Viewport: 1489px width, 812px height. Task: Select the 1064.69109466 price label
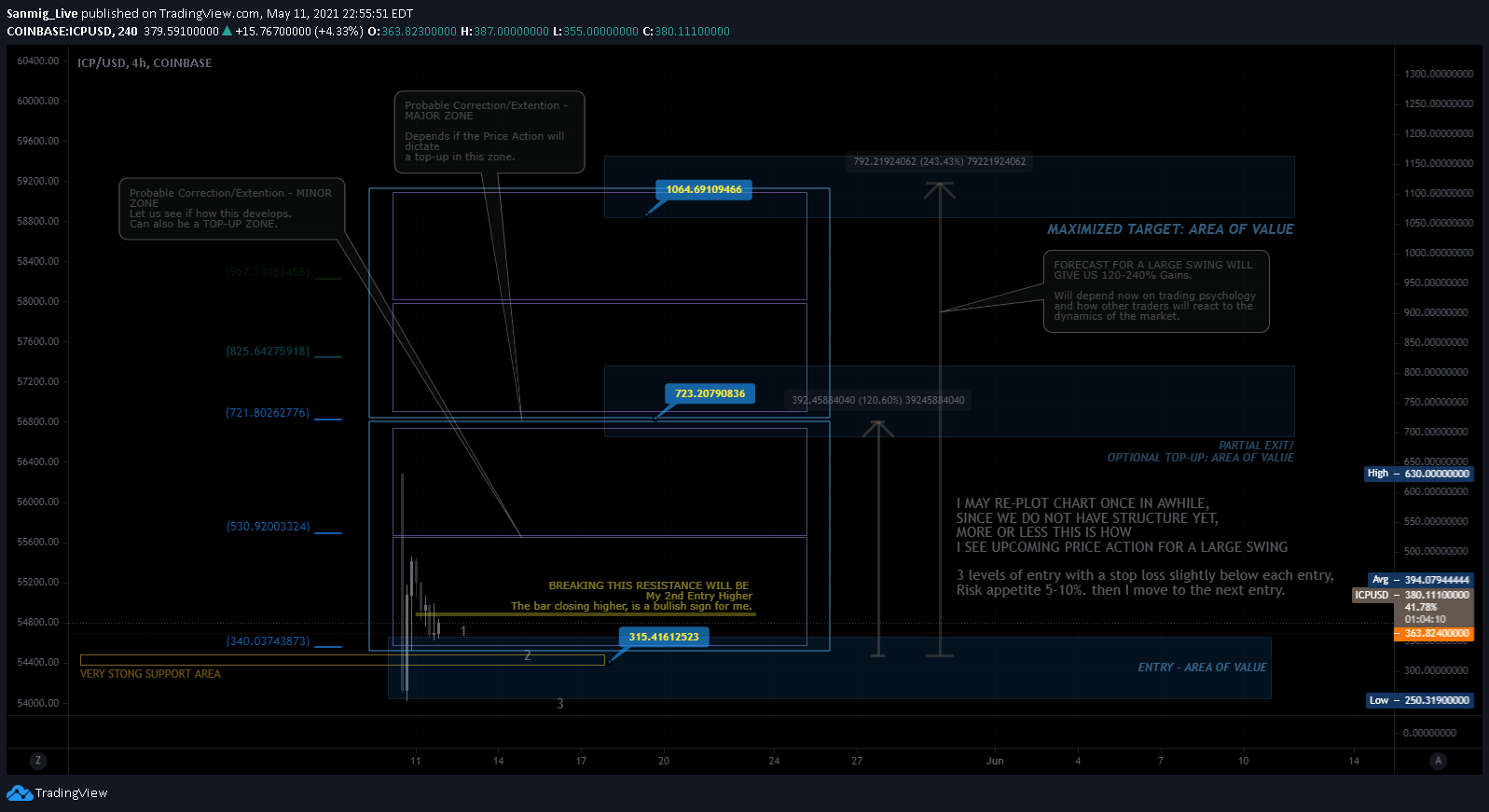tap(704, 189)
